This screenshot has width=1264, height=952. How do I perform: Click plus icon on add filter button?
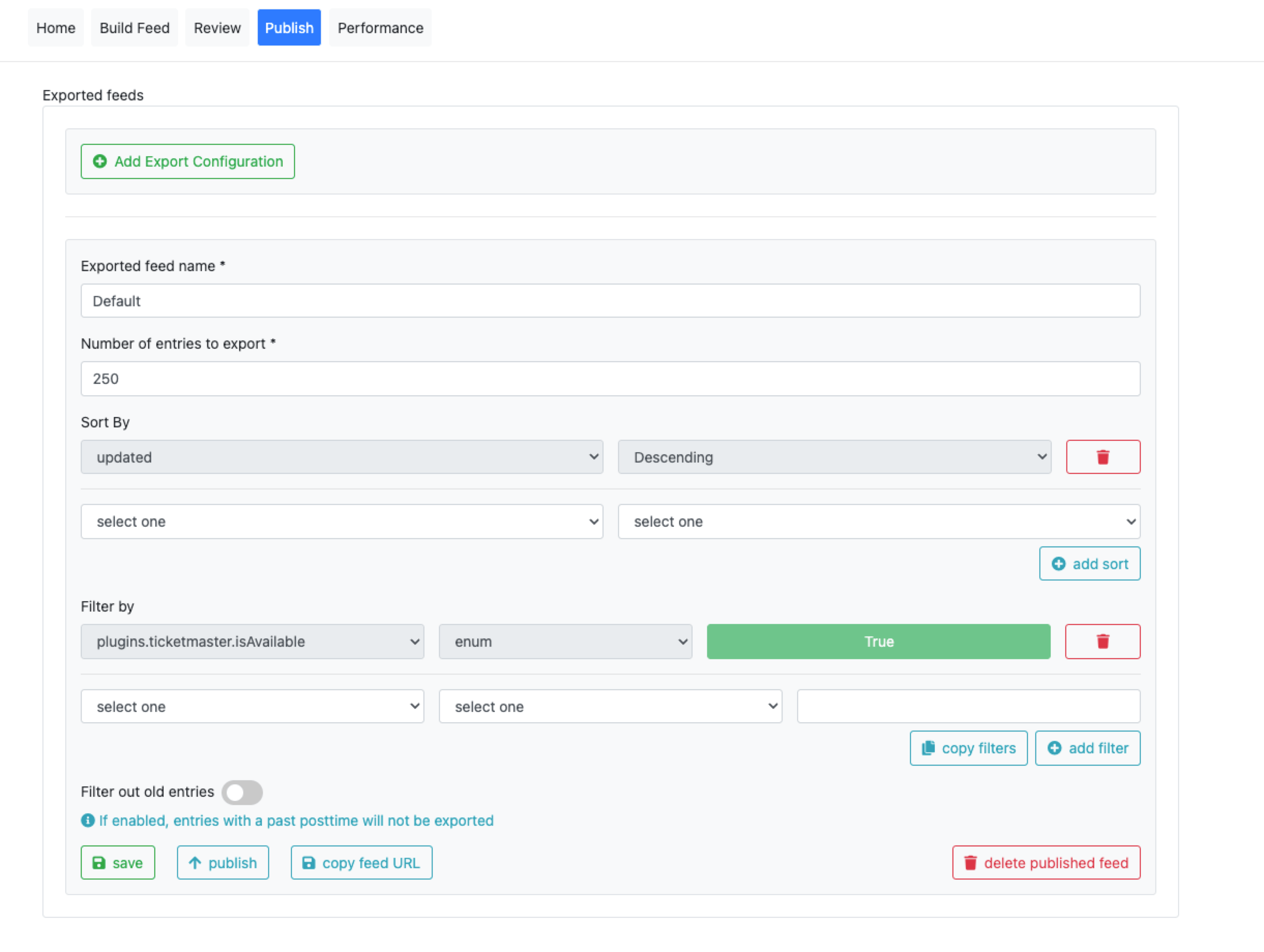point(1054,748)
